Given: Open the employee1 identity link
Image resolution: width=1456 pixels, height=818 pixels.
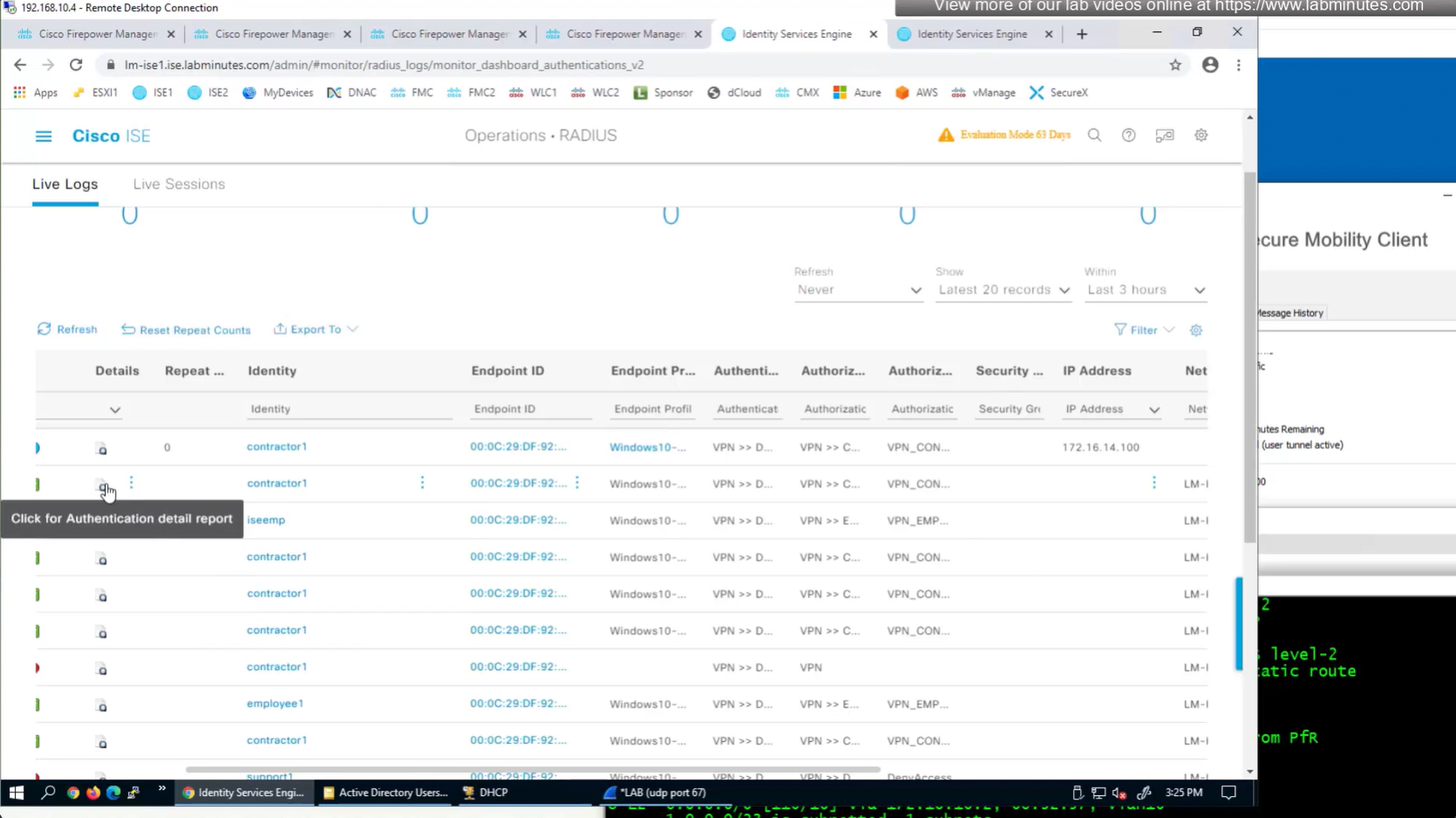Looking at the screenshot, I should tap(275, 704).
